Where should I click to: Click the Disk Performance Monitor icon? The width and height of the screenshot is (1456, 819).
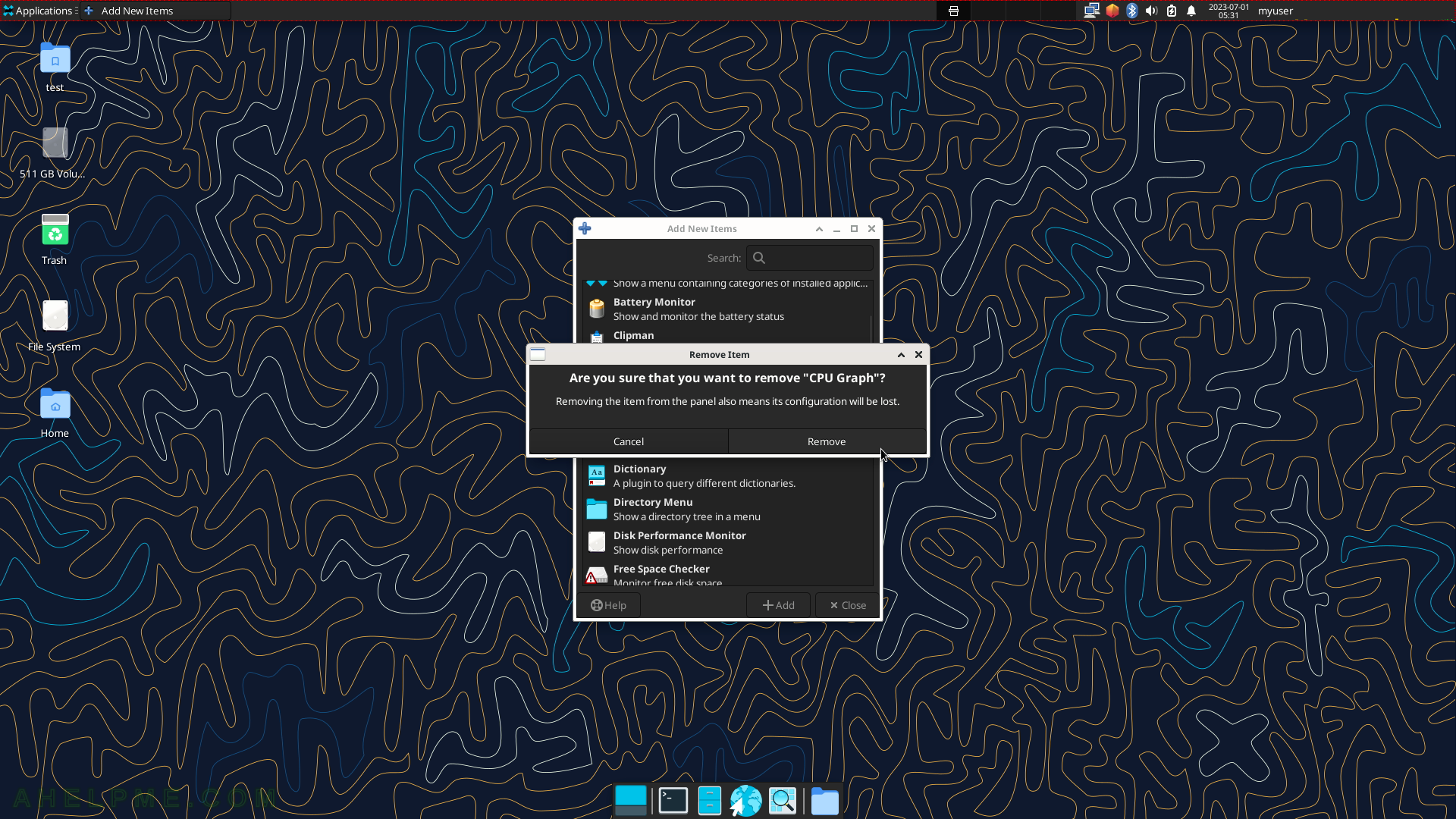point(597,542)
